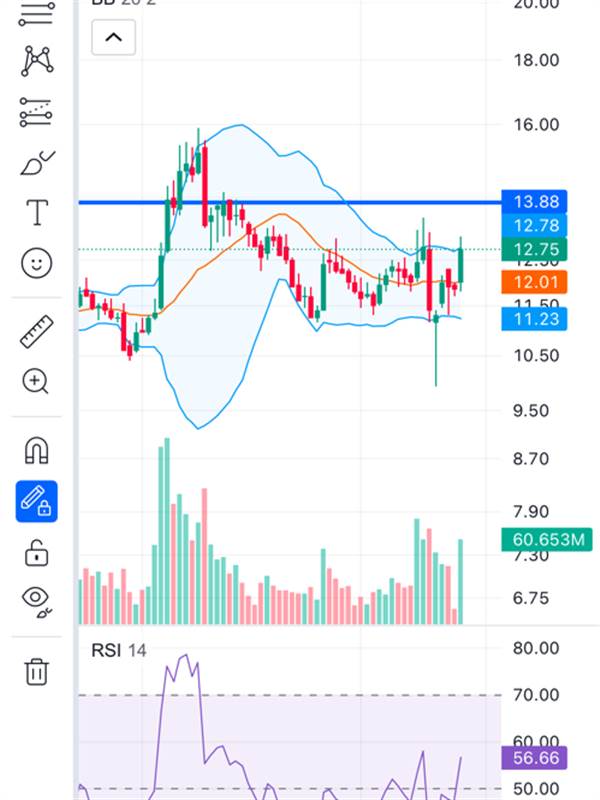Collapse the indicator legend chevron

pyautogui.click(x=114, y=37)
